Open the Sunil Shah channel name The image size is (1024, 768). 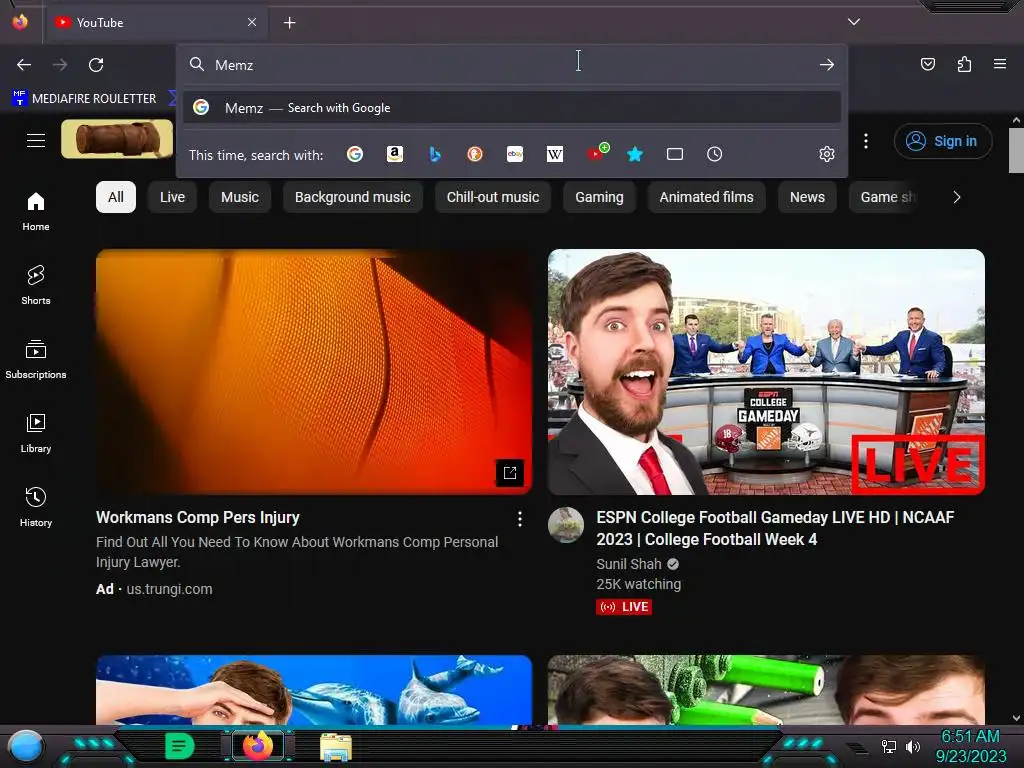tap(629, 564)
